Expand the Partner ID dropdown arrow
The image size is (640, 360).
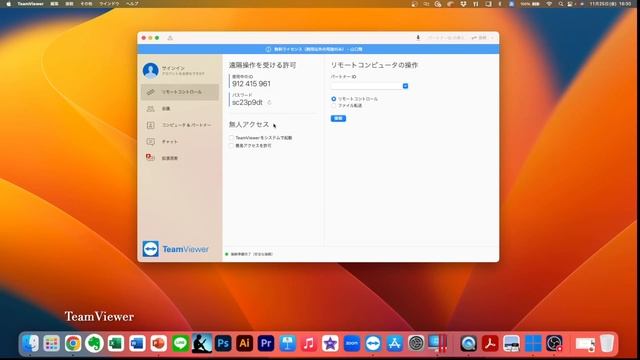pos(405,86)
